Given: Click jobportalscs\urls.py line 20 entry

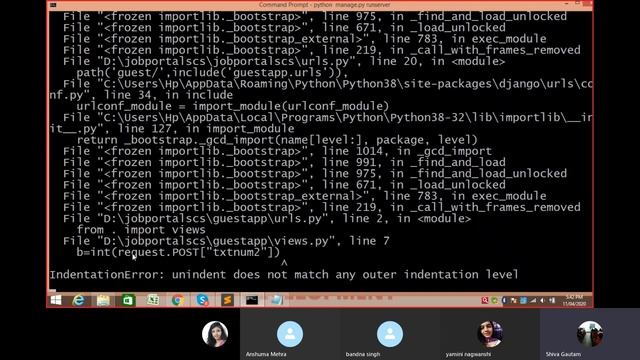Looking at the screenshot, I should (x=284, y=61).
